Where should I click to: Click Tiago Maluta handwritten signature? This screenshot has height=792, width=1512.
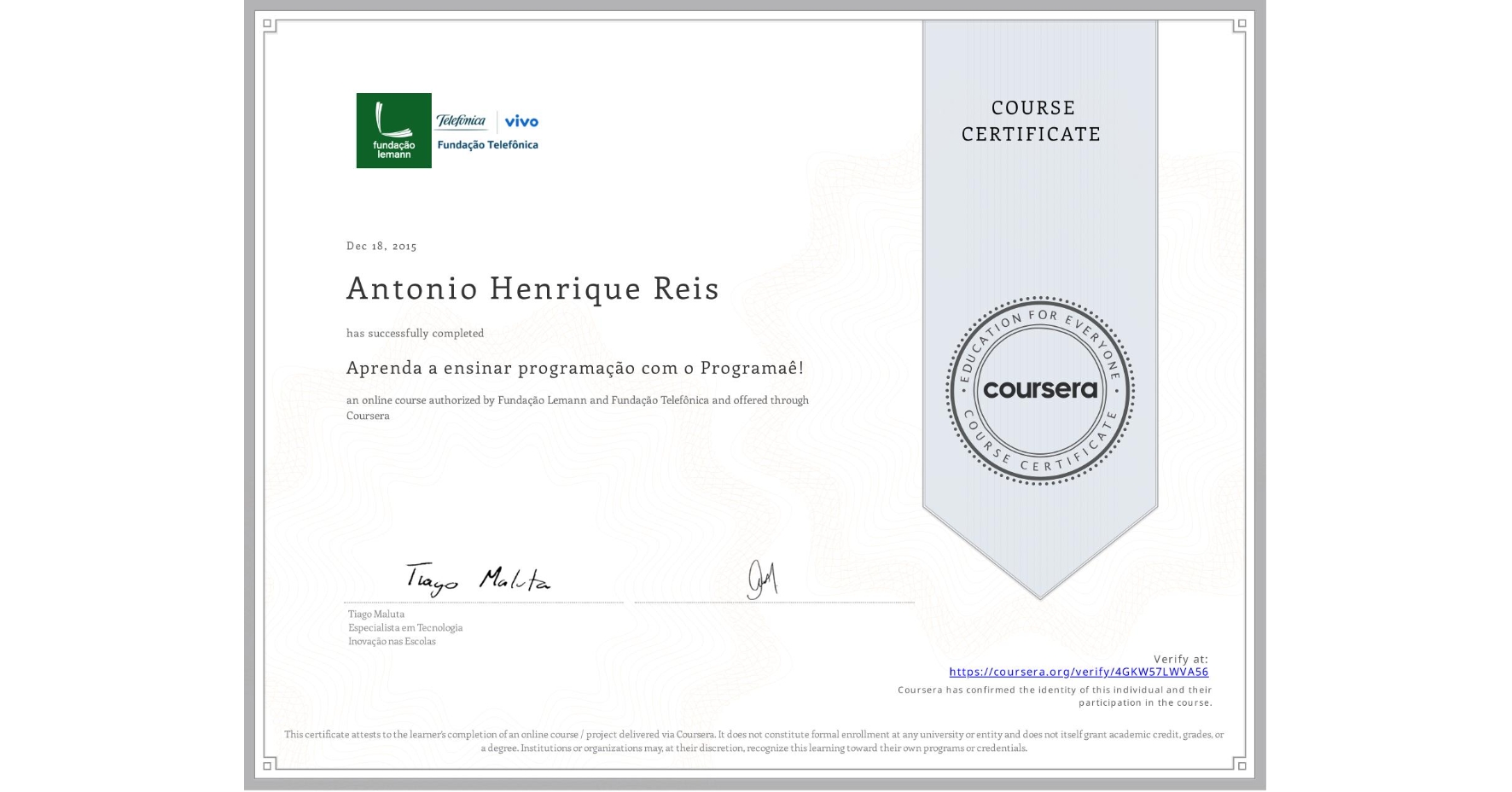478,579
